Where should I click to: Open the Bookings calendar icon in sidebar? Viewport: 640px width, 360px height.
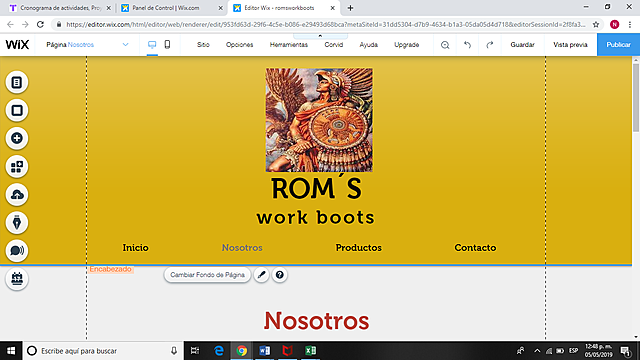[17, 279]
